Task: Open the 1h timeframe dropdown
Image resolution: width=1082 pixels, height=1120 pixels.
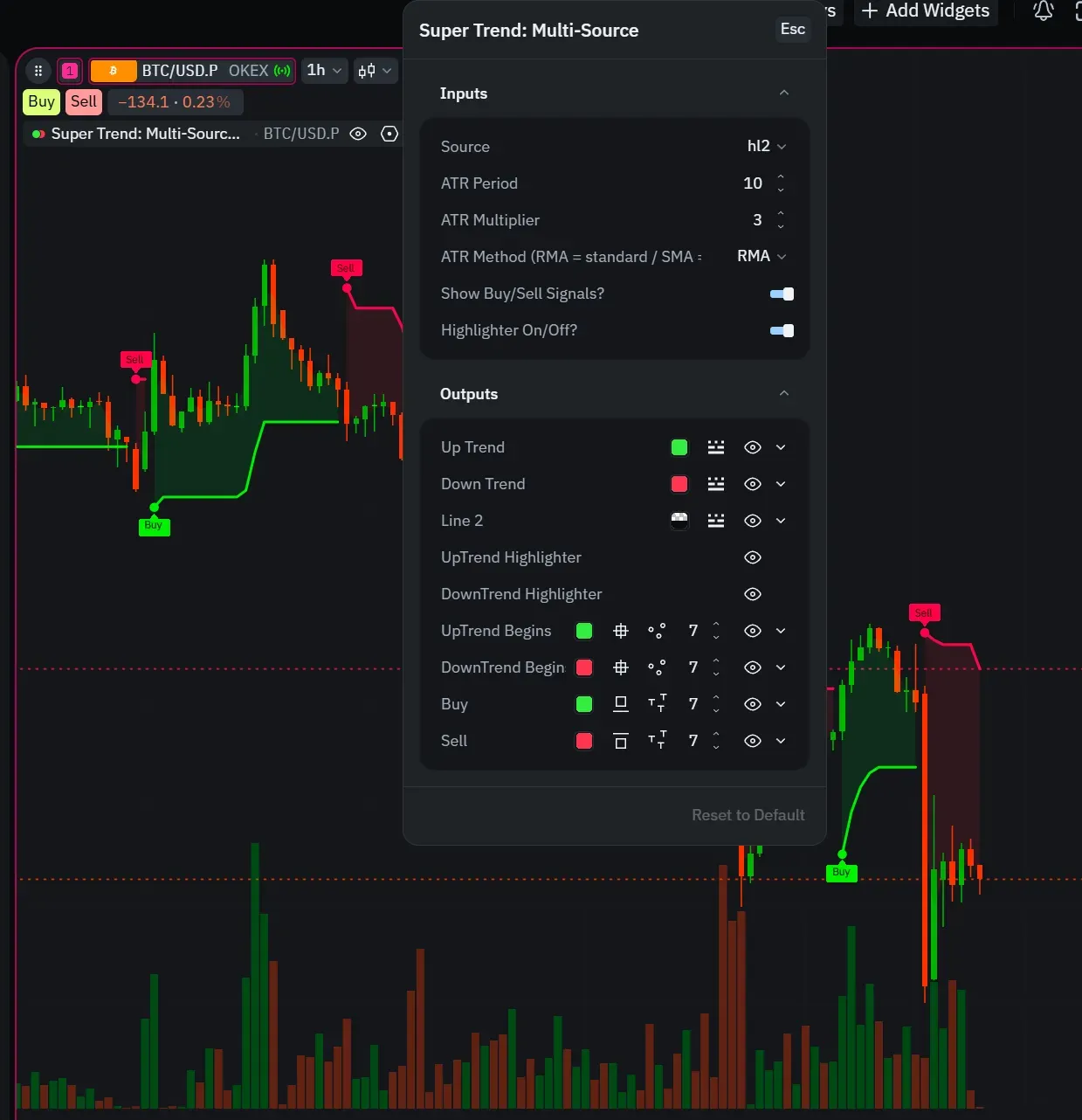Action: [x=324, y=71]
